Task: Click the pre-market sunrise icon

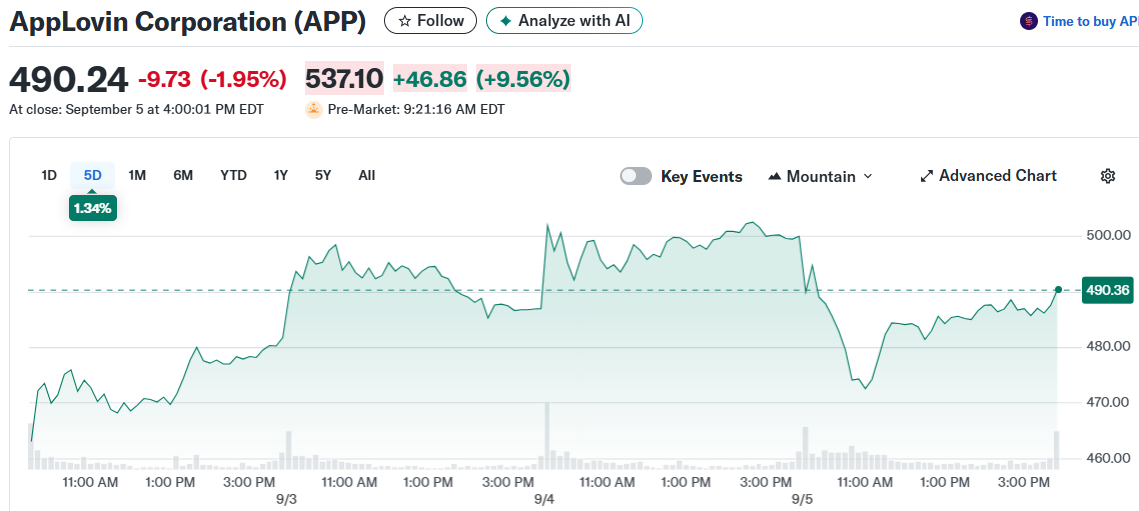Action: (314, 110)
